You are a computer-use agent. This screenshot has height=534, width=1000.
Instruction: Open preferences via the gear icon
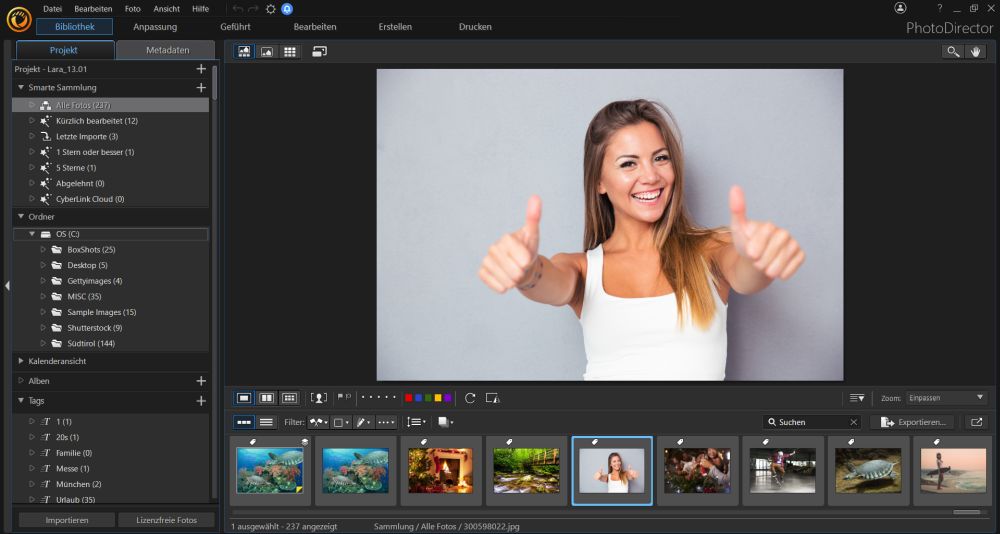270,8
